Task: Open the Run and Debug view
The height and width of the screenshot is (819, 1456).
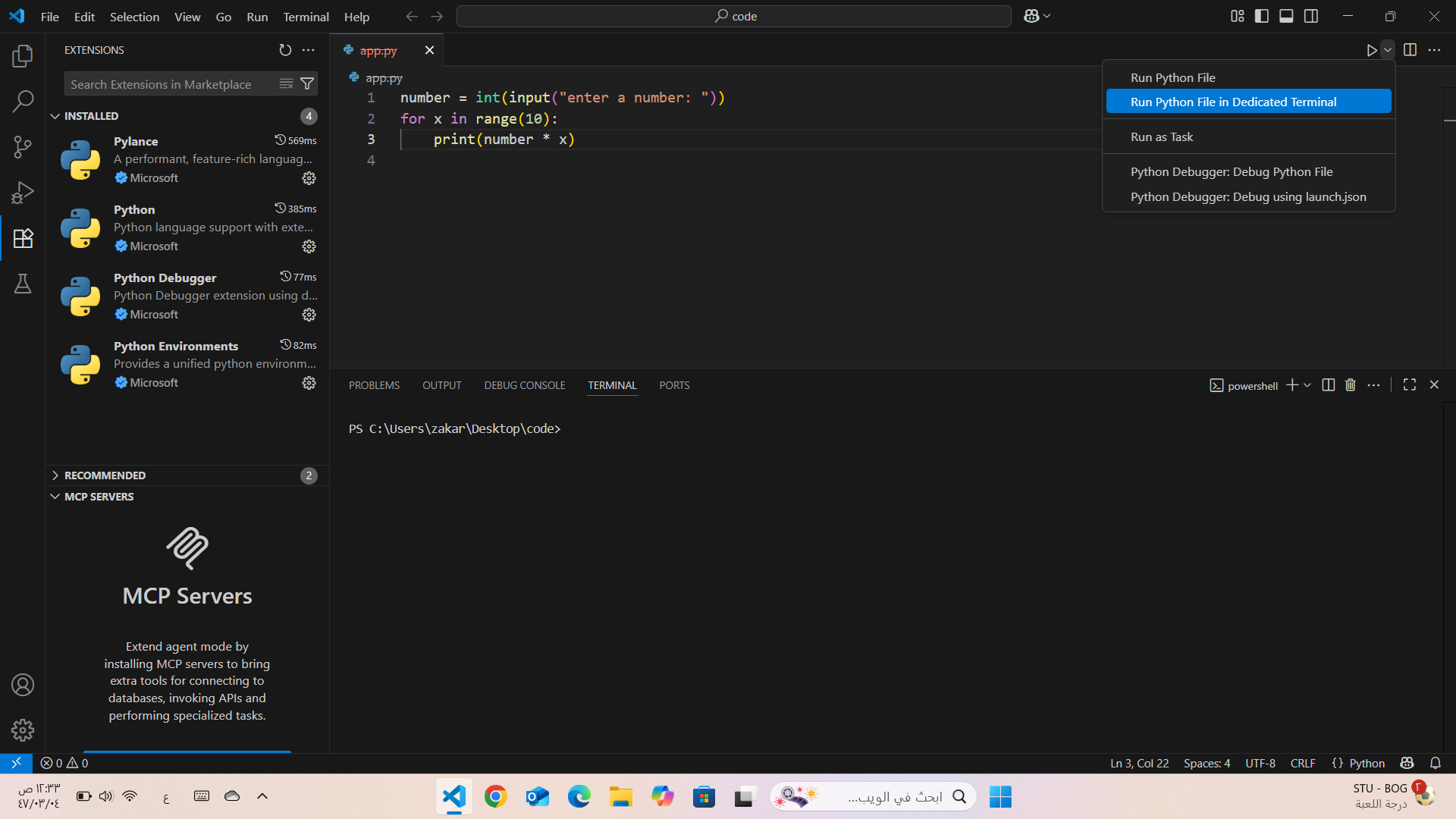Action: point(23,193)
